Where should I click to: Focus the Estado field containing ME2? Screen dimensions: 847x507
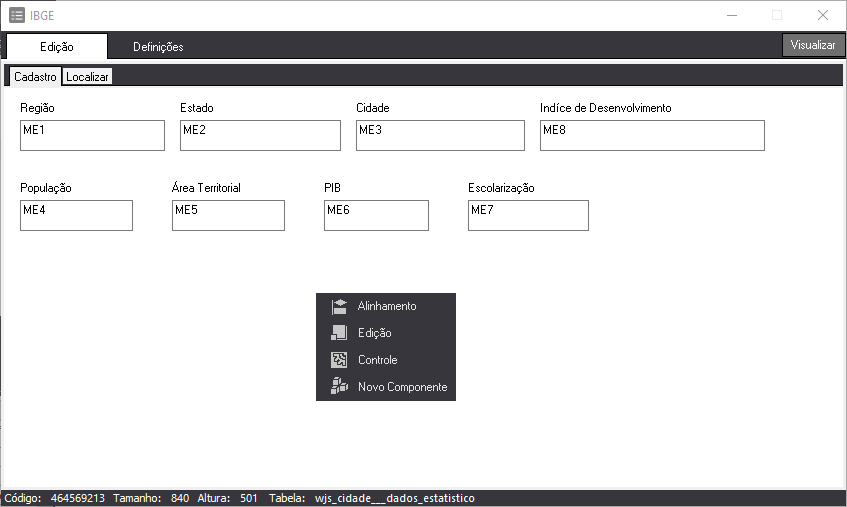pos(260,136)
